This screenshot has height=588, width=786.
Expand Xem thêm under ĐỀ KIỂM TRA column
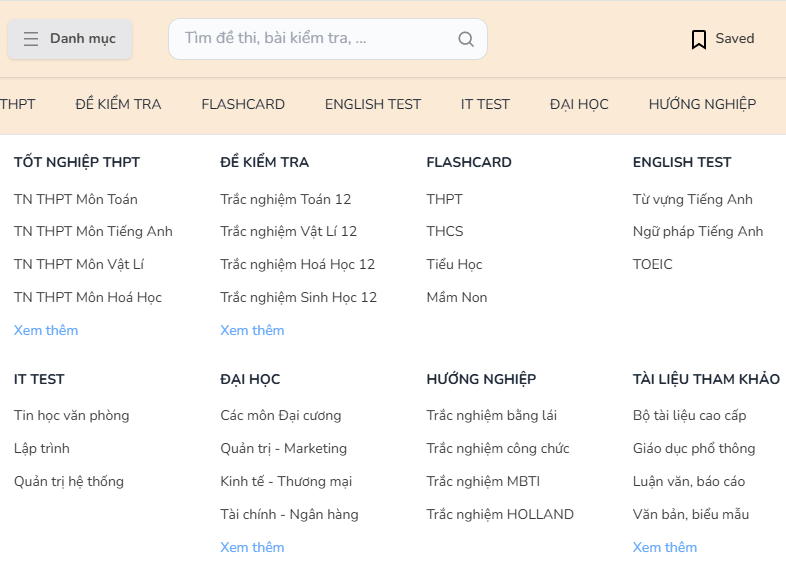coord(252,330)
